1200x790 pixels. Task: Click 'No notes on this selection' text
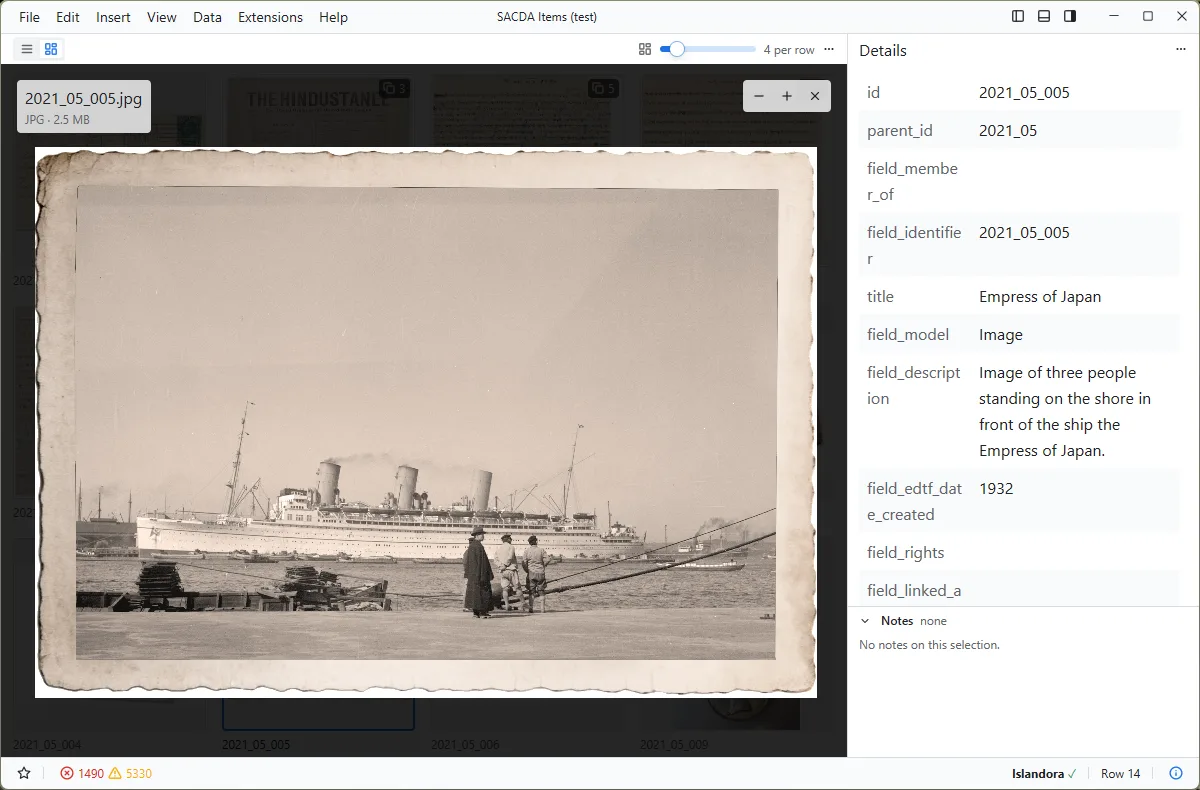click(929, 645)
